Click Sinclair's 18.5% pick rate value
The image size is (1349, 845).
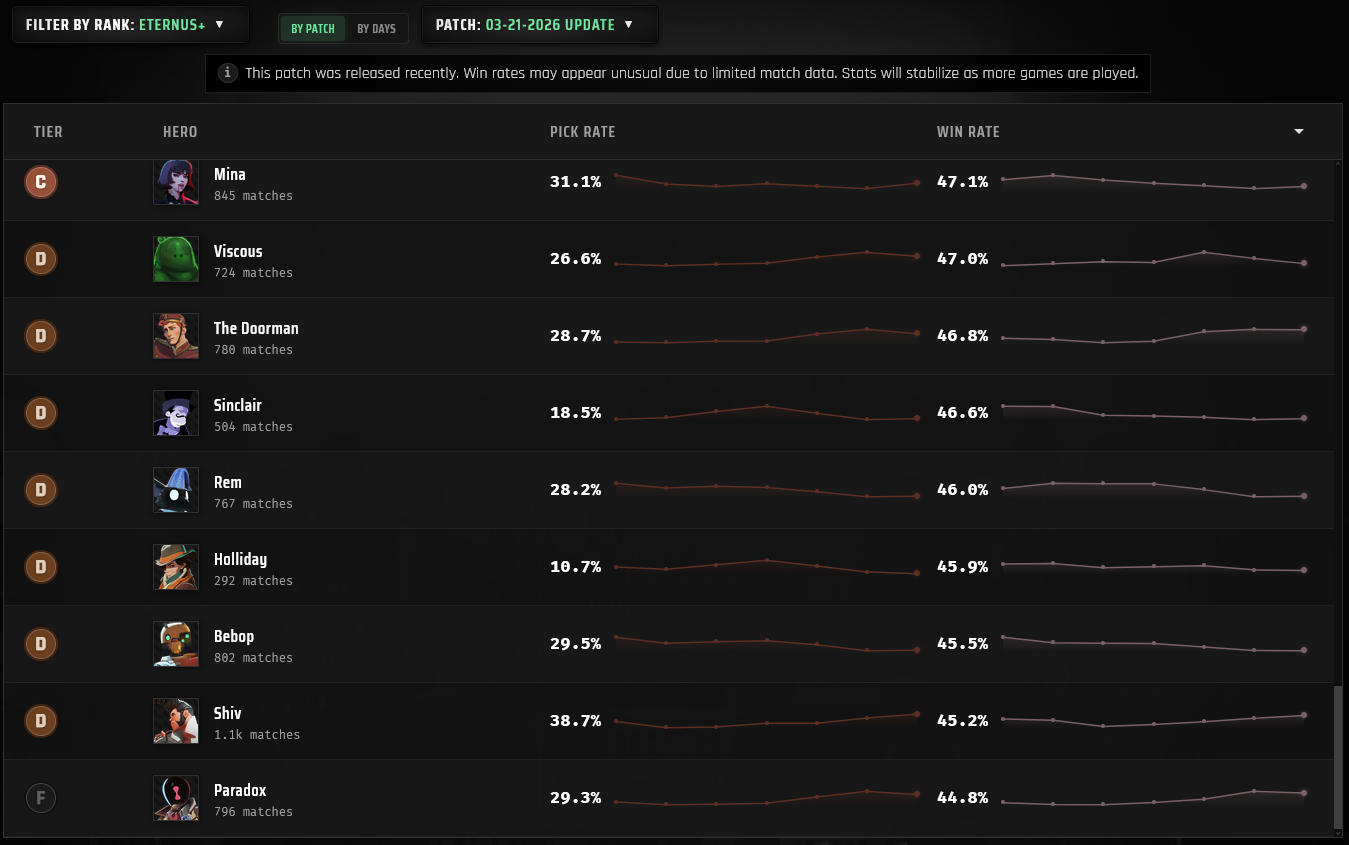click(576, 413)
